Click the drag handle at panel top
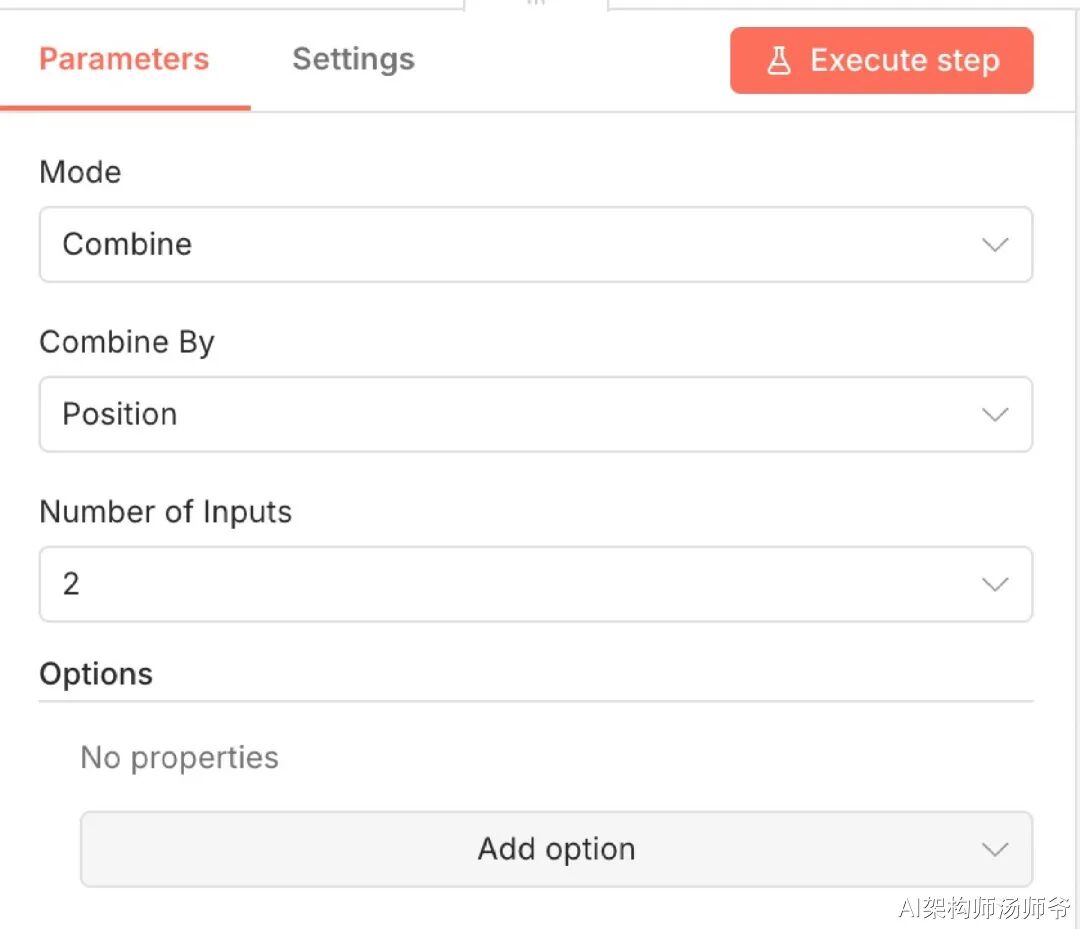 coord(536,4)
